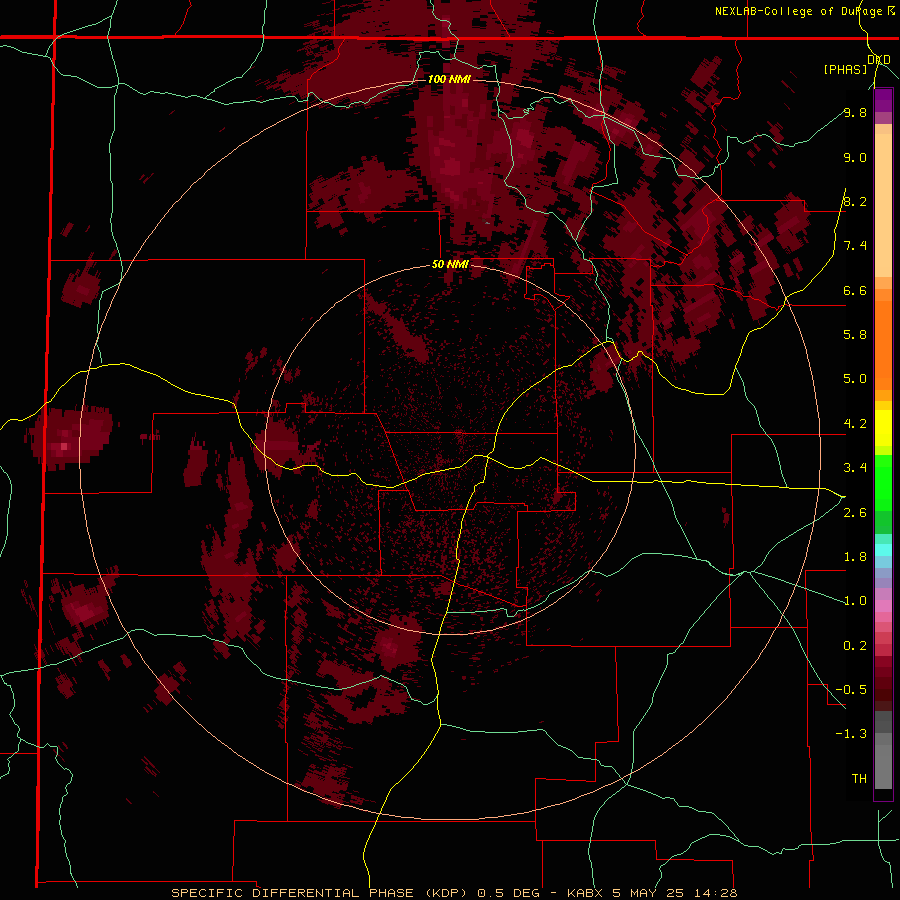
Task: Click the 6.6 legend value
Action: 855,290
